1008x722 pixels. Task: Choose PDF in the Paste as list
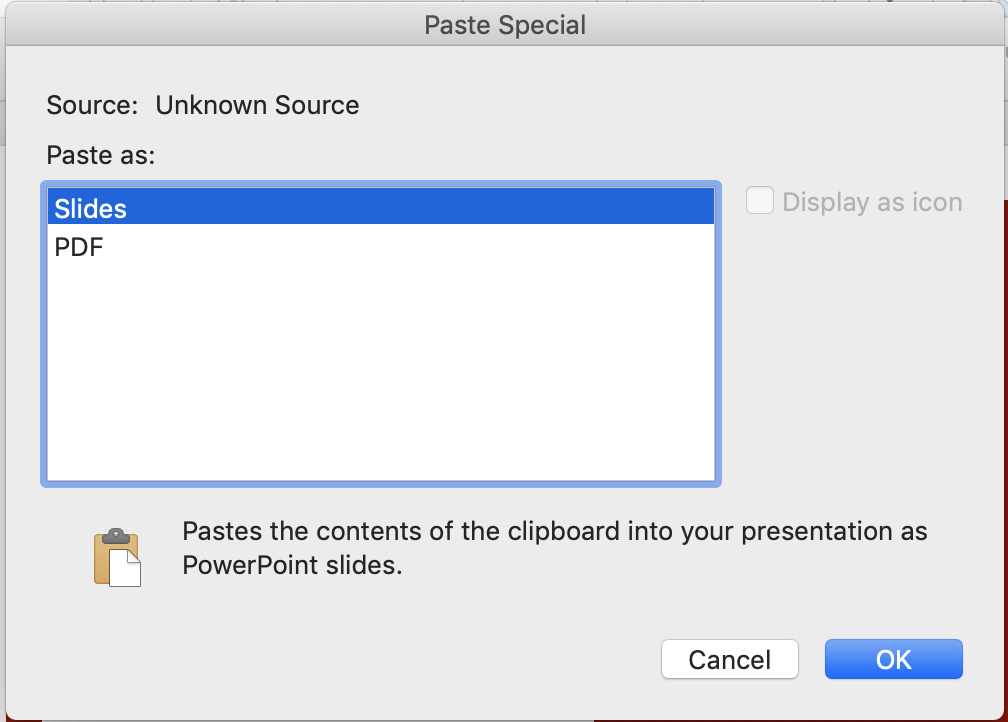[x=79, y=246]
